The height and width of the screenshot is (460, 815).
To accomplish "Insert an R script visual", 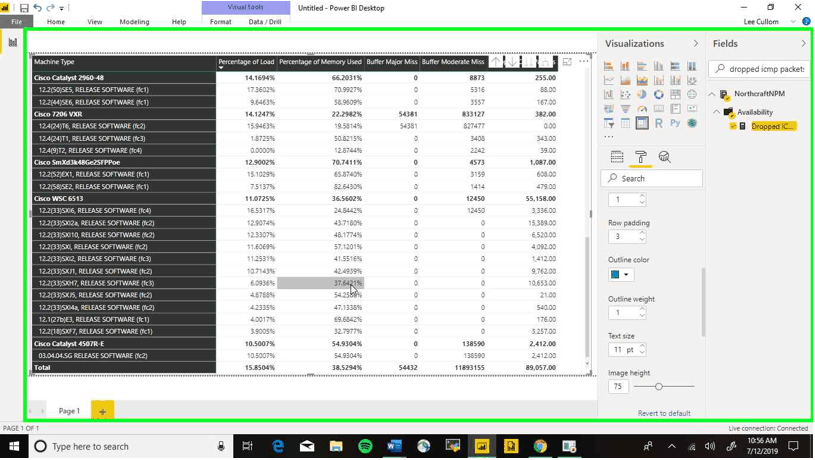I will point(658,123).
